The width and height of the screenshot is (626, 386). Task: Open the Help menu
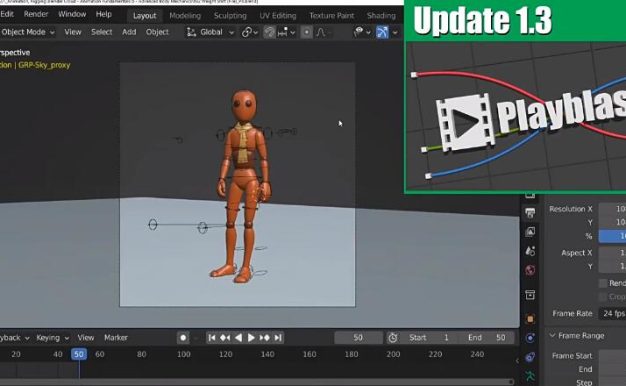(103, 14)
